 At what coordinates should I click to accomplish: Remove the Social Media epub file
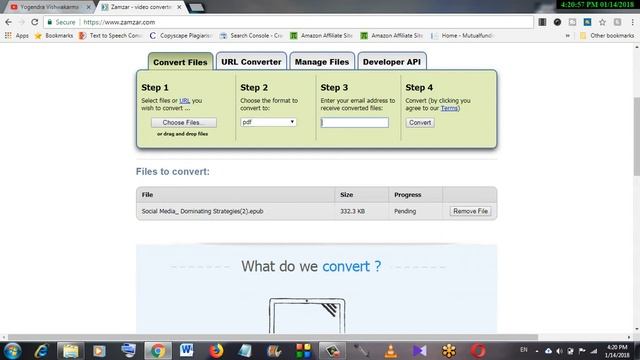470,211
